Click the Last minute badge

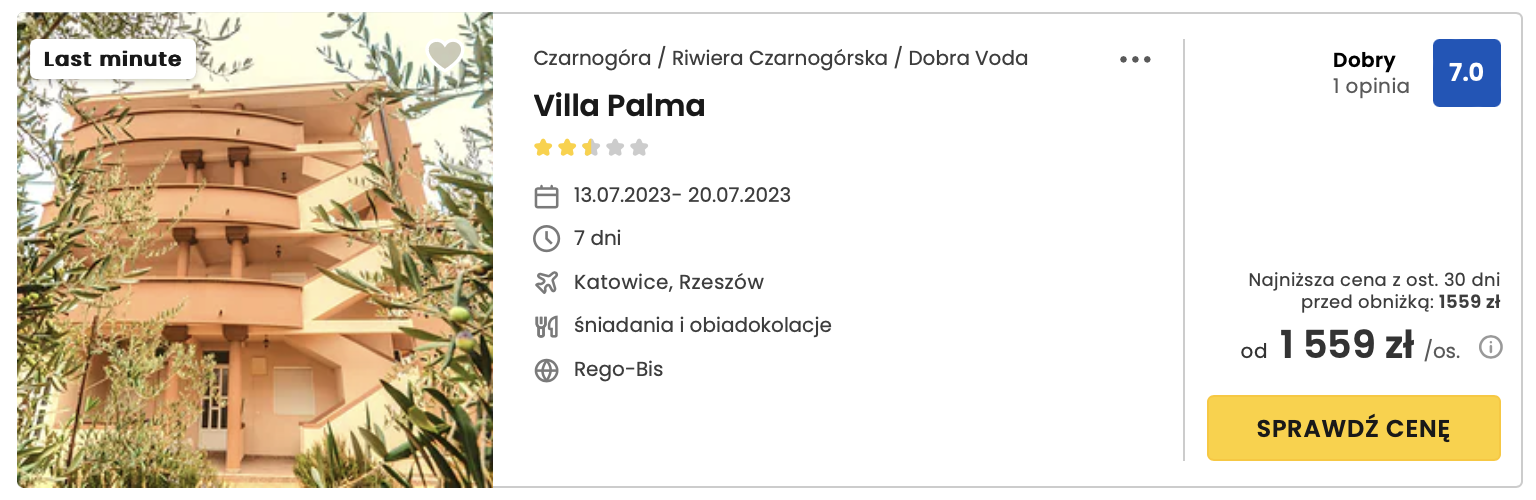coord(112,59)
